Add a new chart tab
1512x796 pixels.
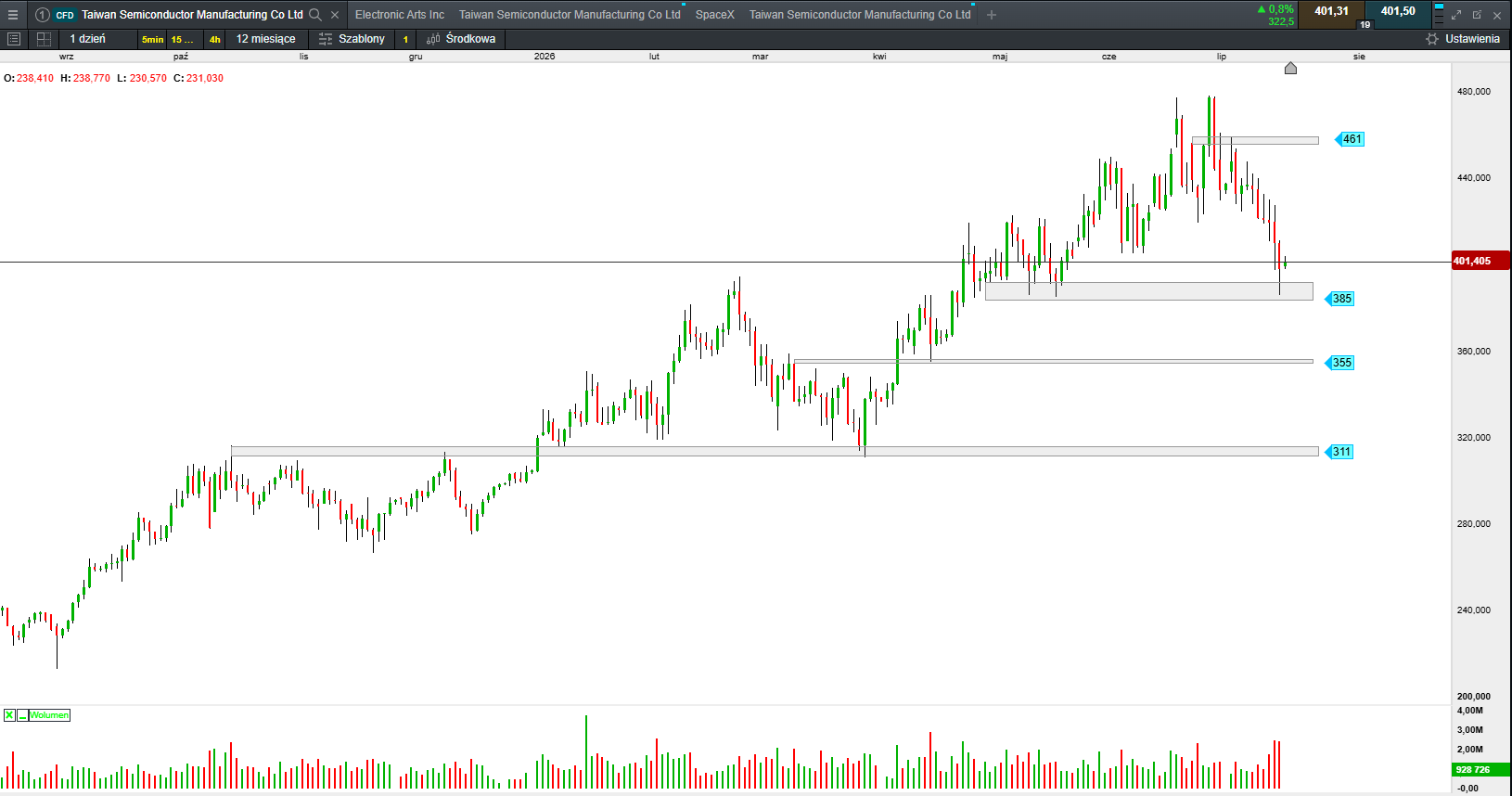tap(992, 15)
